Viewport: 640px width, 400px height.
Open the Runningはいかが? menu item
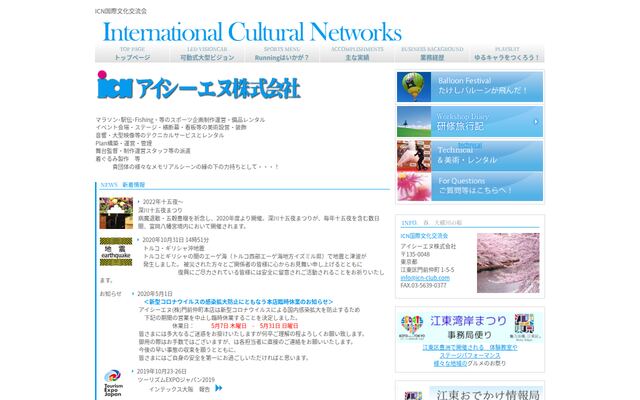(282, 53)
